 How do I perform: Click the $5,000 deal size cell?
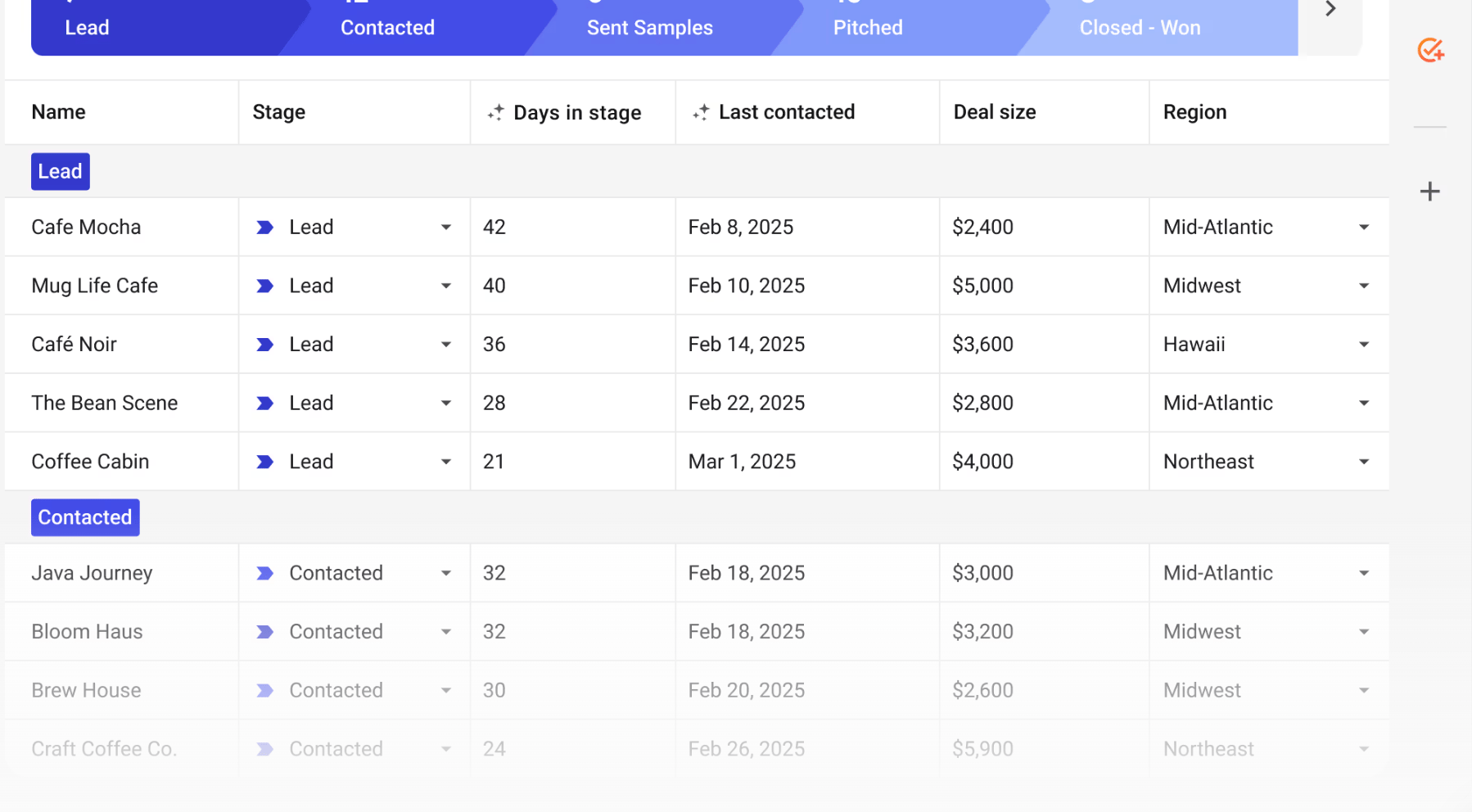[982, 286]
